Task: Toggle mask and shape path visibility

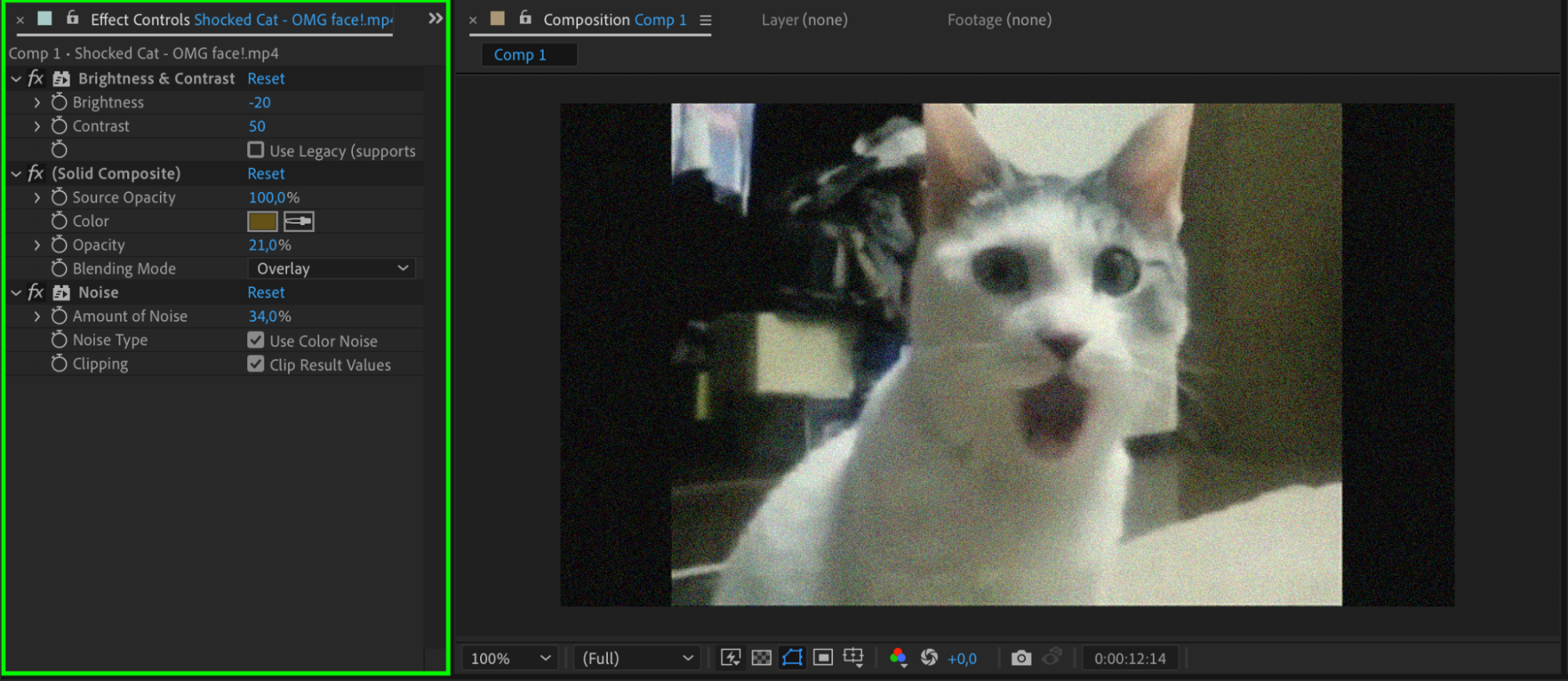Action: pyautogui.click(x=792, y=657)
